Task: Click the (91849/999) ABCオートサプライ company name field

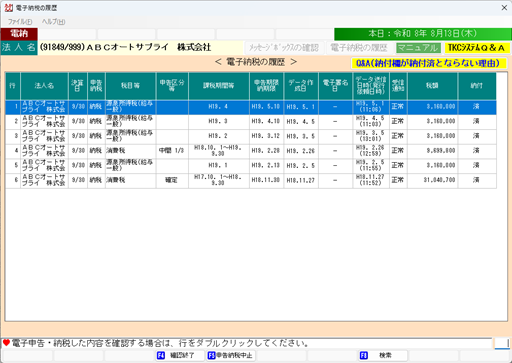Action: (x=141, y=47)
